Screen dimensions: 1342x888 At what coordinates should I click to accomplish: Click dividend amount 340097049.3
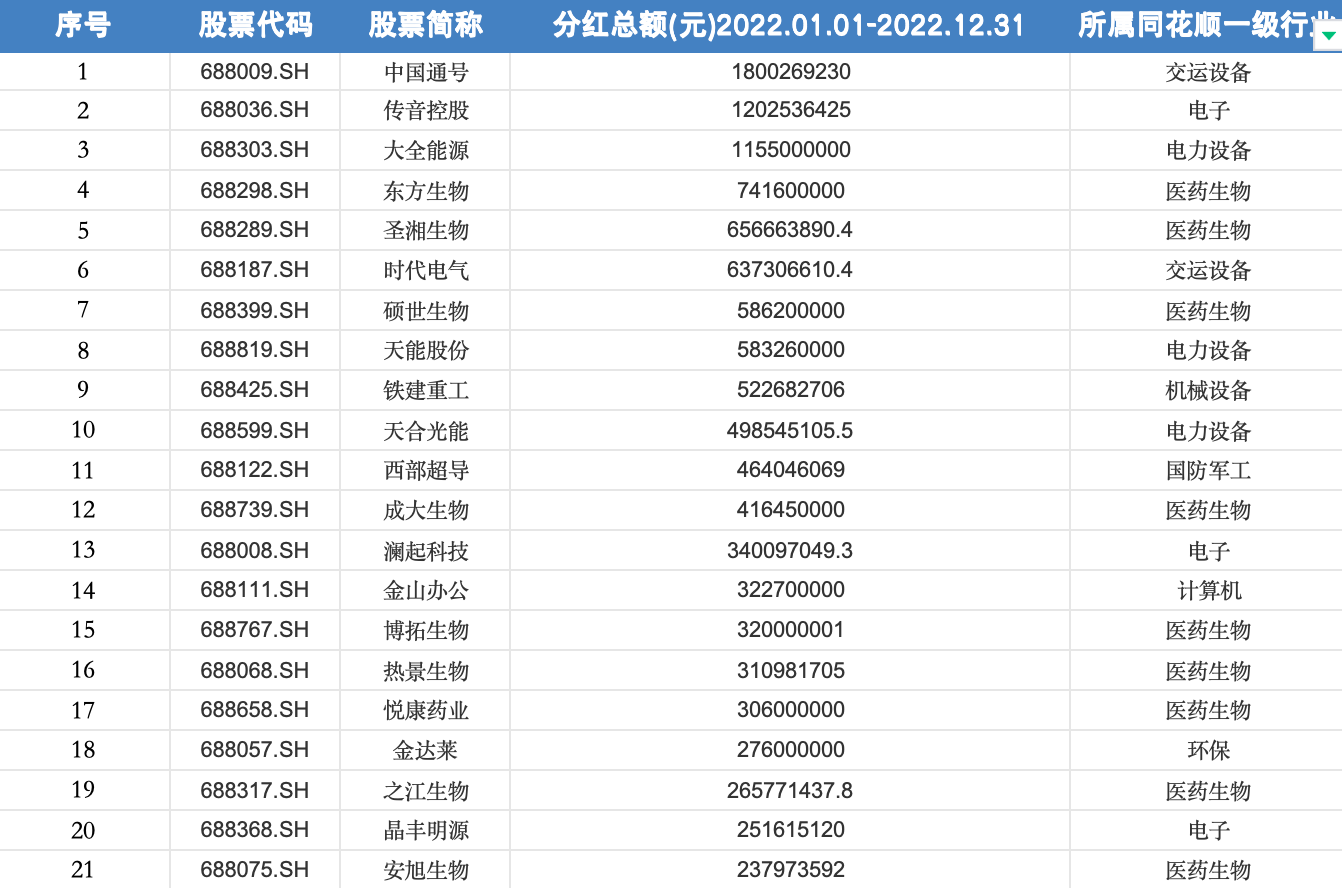(x=790, y=550)
